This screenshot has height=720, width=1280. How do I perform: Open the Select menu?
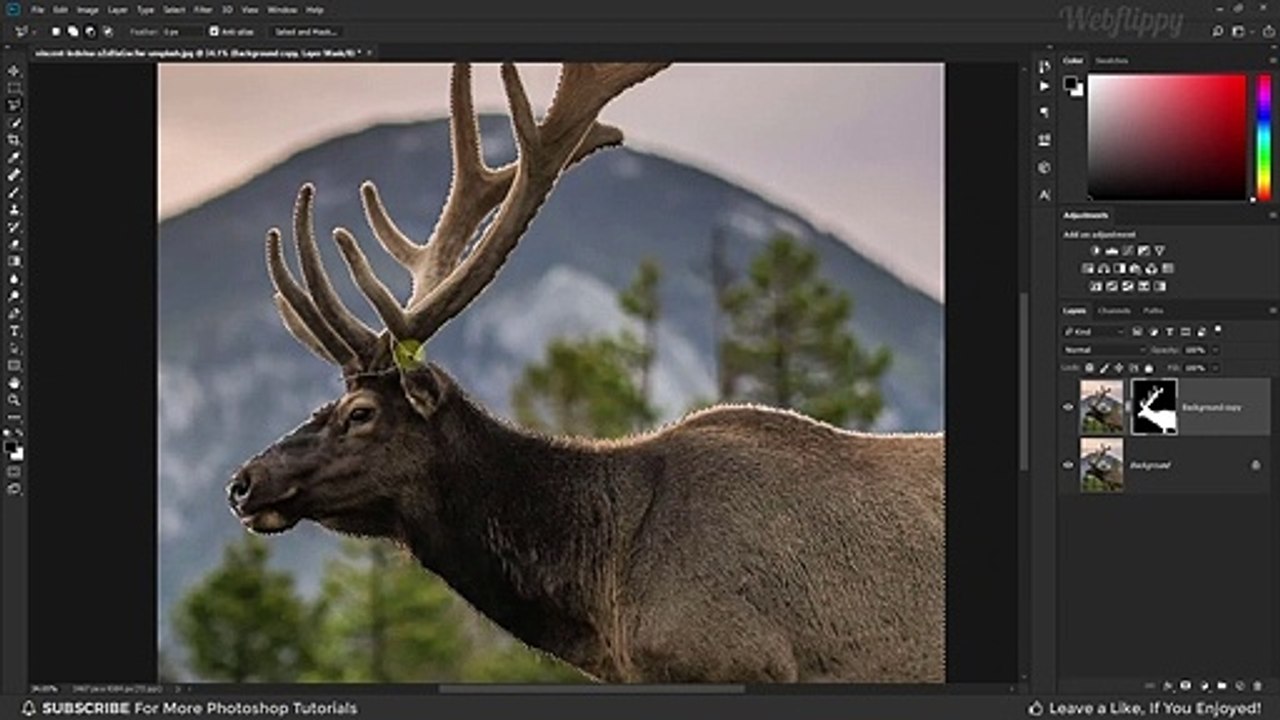click(174, 10)
